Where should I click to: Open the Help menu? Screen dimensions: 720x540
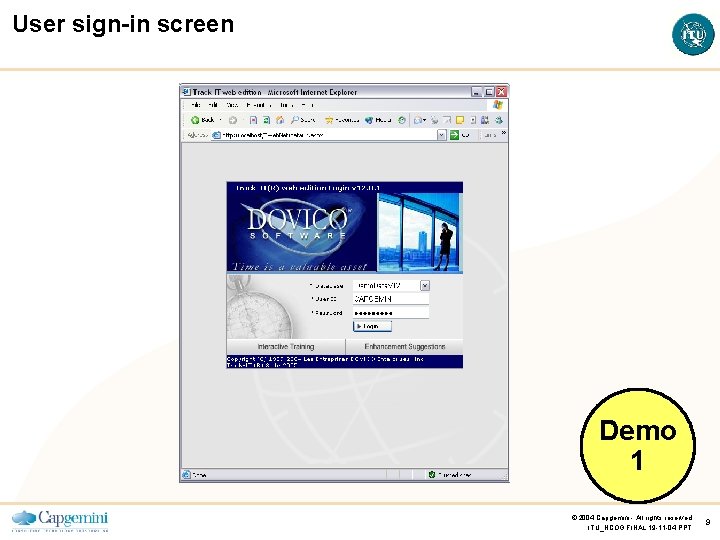pos(308,105)
